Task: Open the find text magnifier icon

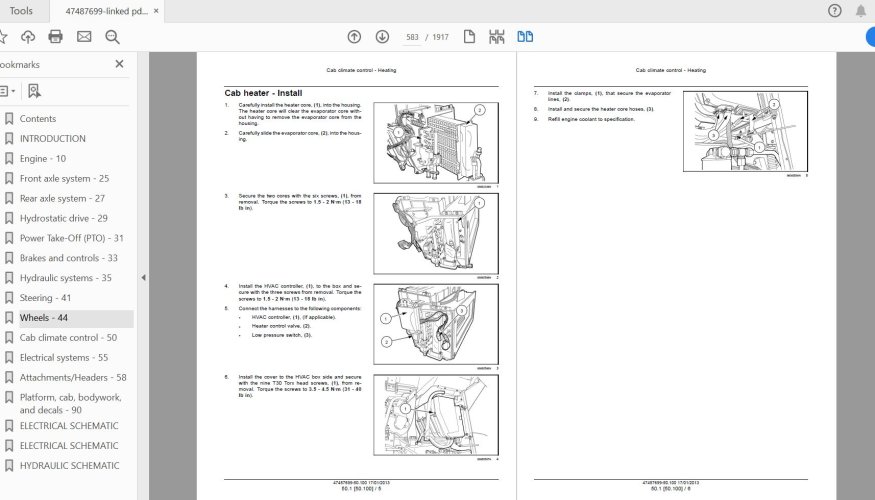Action: [112, 37]
